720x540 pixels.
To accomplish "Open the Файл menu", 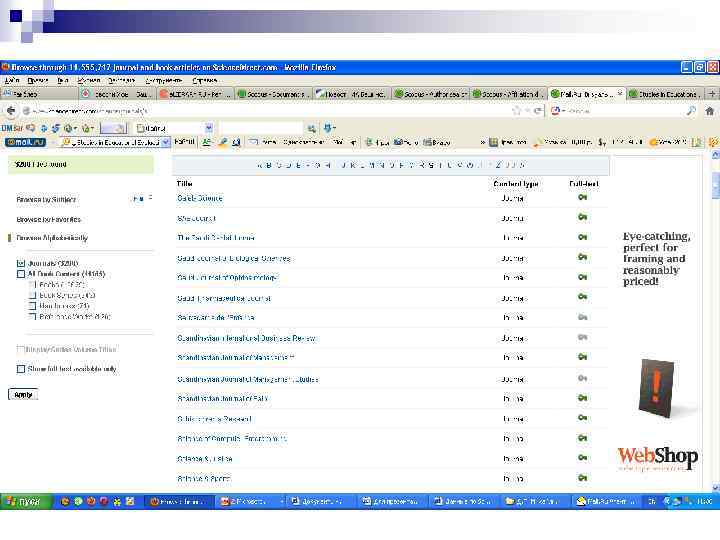I will (12, 80).
